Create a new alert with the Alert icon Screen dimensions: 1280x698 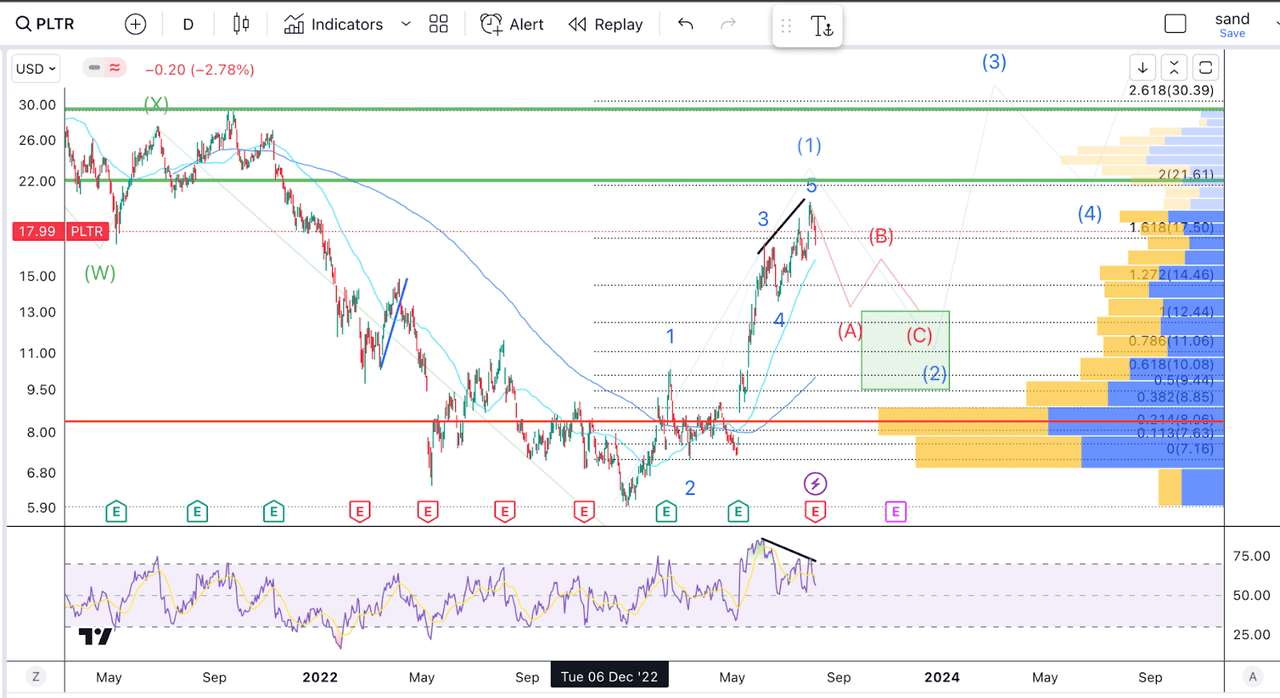[x=511, y=23]
